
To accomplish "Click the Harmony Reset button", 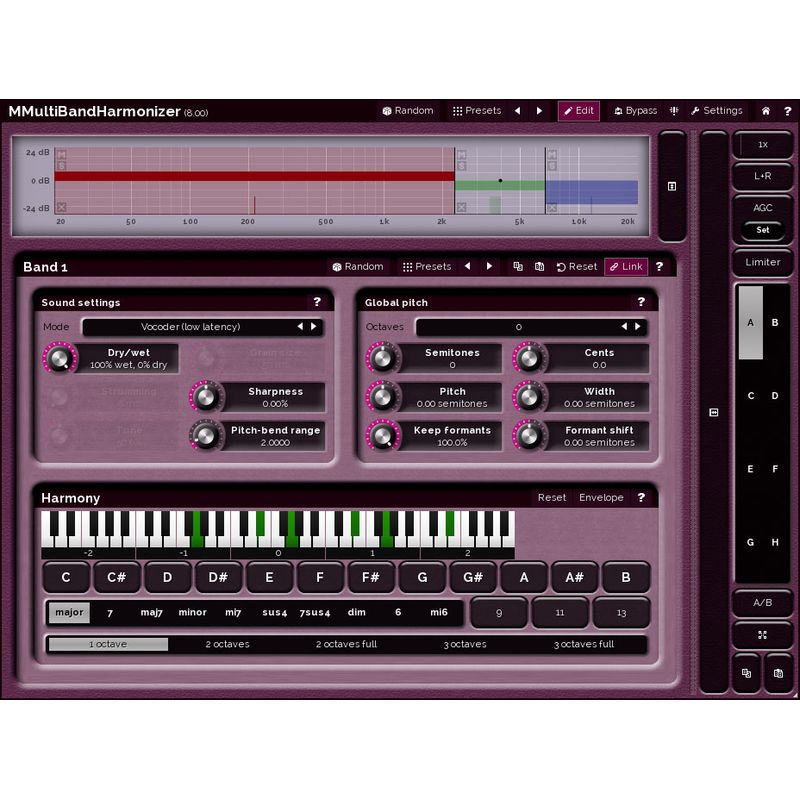I will point(552,497).
